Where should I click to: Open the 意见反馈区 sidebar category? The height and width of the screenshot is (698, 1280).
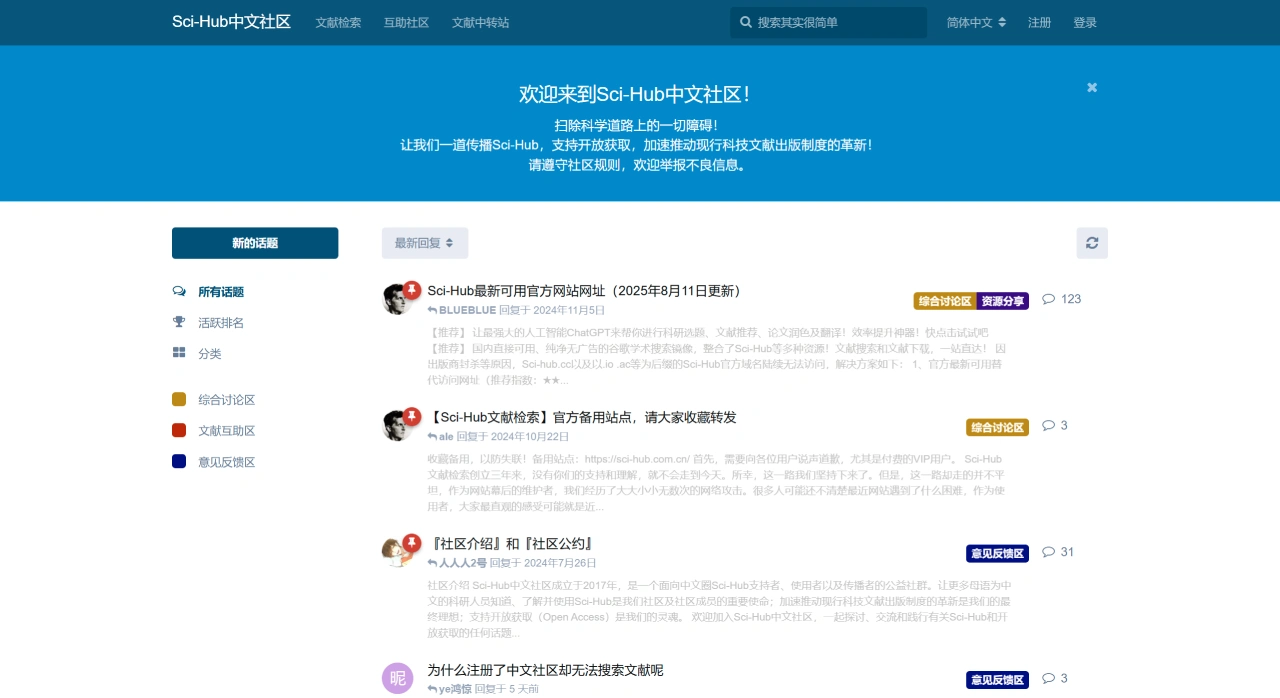227,461
